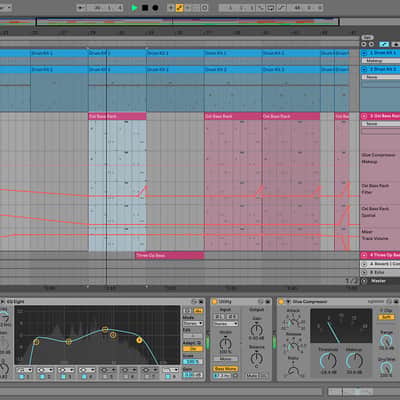Click the arrangement overview strip
Screen dimensions: 400x400
click(x=187, y=22)
